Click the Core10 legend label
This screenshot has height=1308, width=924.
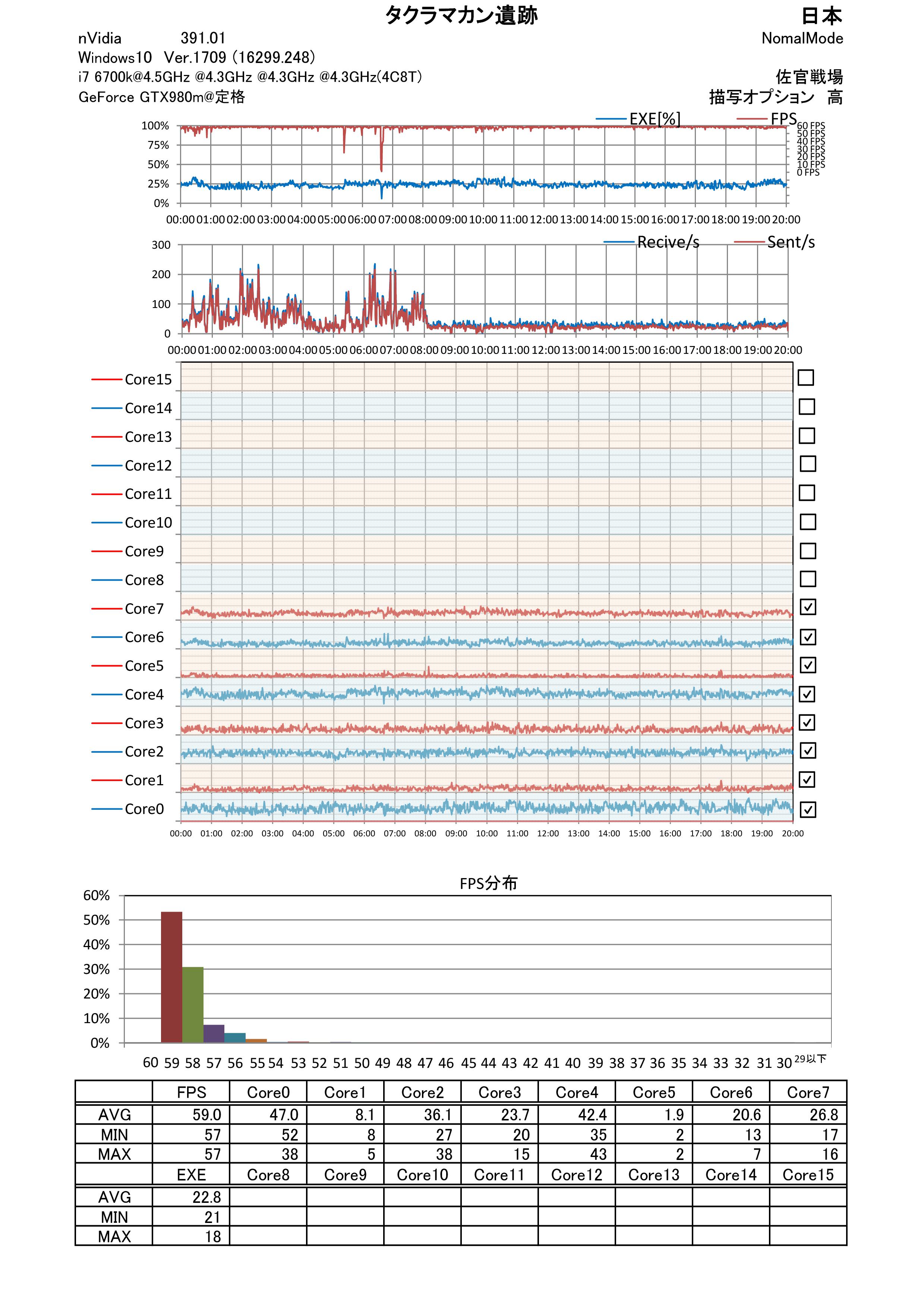pos(148,522)
